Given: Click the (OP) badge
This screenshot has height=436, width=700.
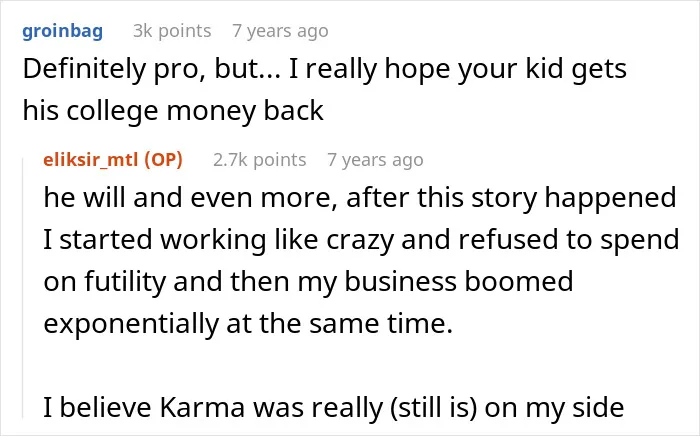Looking at the screenshot, I should (163, 160).
